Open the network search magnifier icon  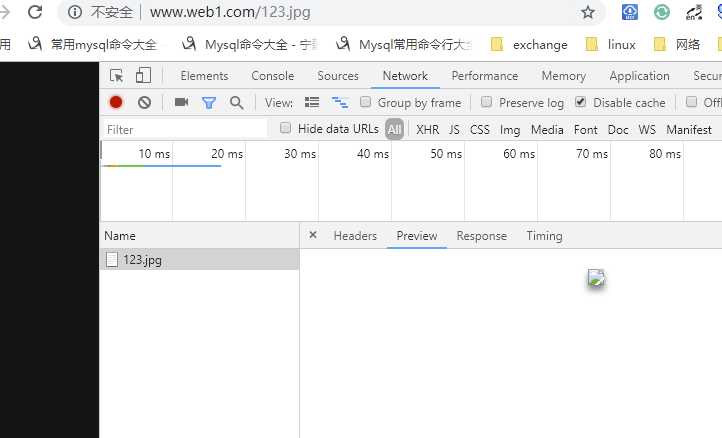[237, 102]
